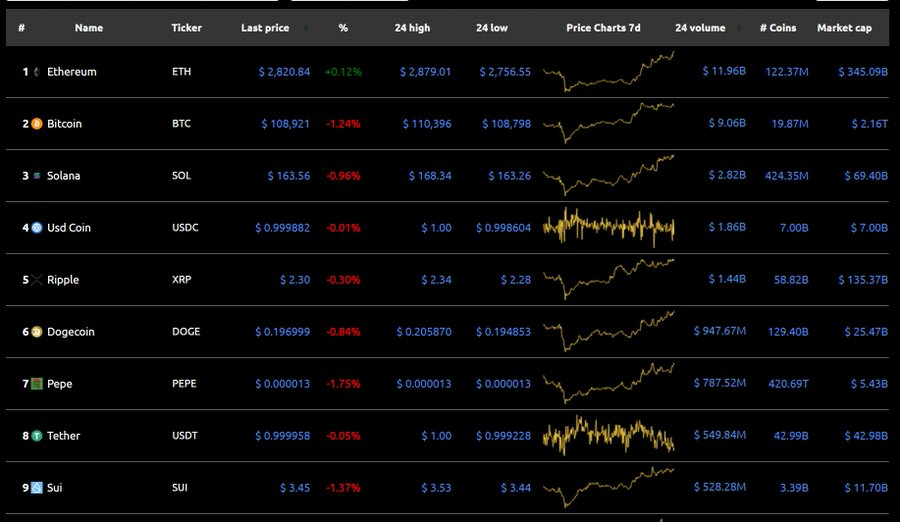The image size is (900, 522).
Task: Open the Ethereum coin name link
Action: point(72,72)
